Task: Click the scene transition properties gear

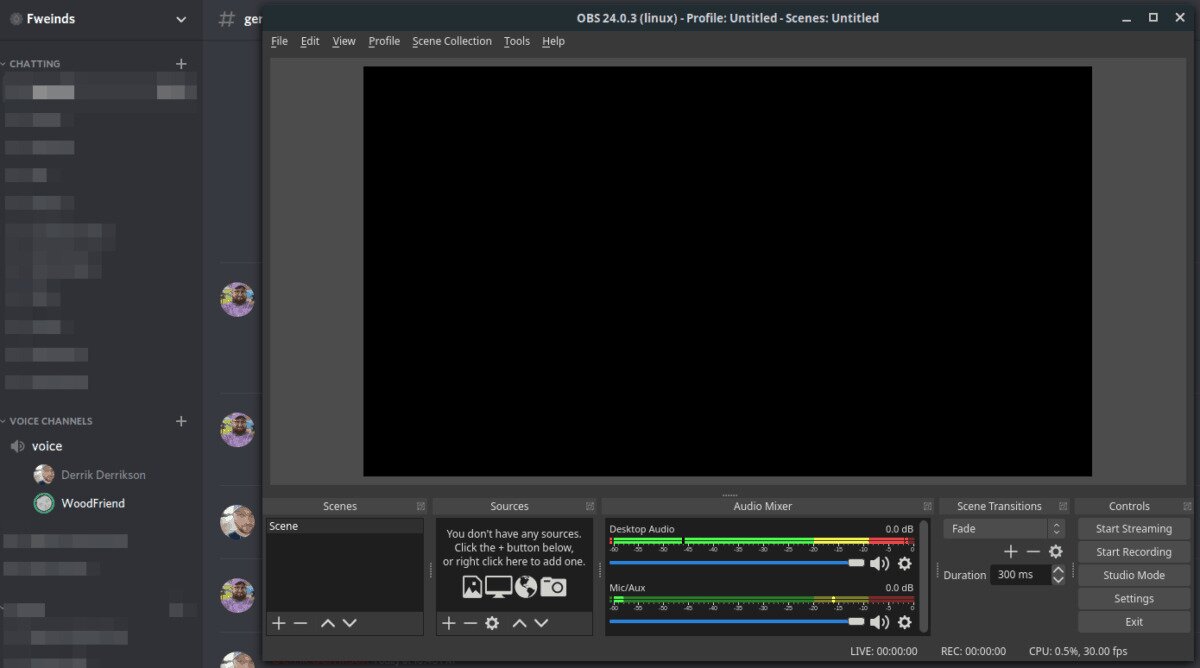Action: (x=1055, y=552)
